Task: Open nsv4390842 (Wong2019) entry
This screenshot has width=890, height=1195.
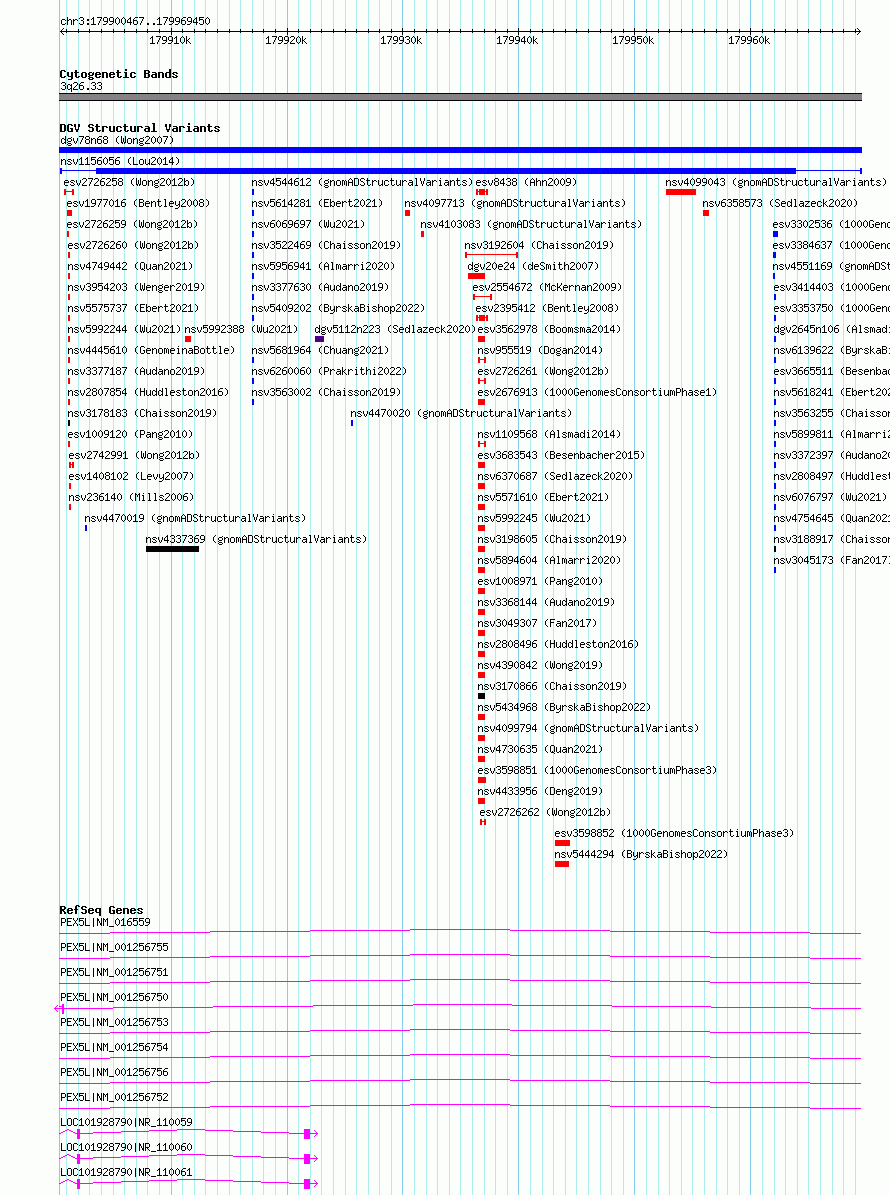Action: (540, 665)
